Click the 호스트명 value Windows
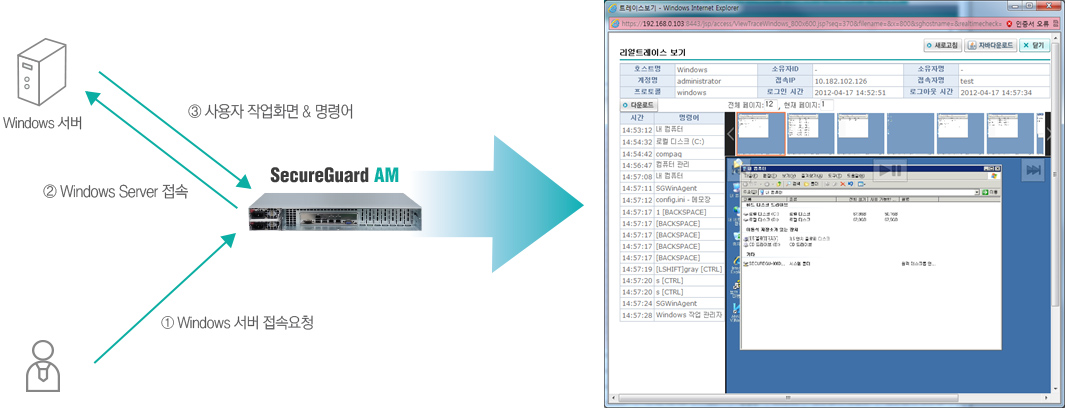Image resolution: width=1067 pixels, height=412 pixels. (692, 69)
